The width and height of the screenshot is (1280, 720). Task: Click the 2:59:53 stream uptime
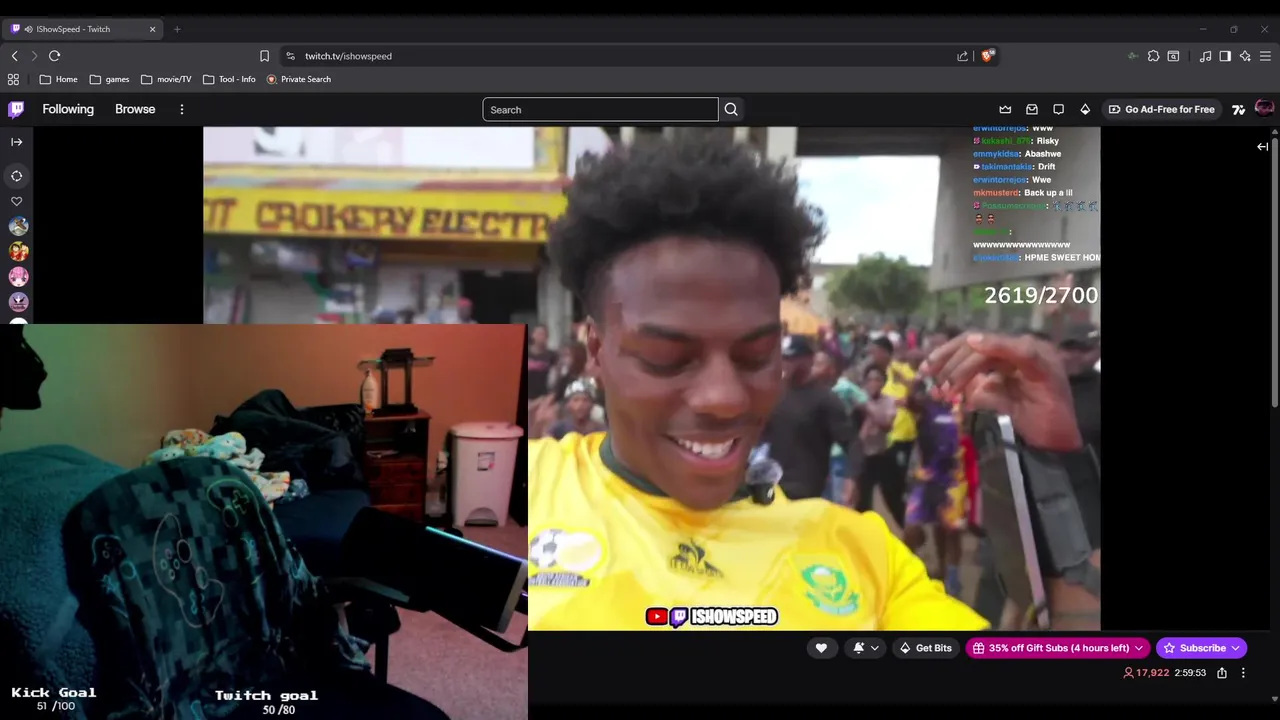(1190, 673)
